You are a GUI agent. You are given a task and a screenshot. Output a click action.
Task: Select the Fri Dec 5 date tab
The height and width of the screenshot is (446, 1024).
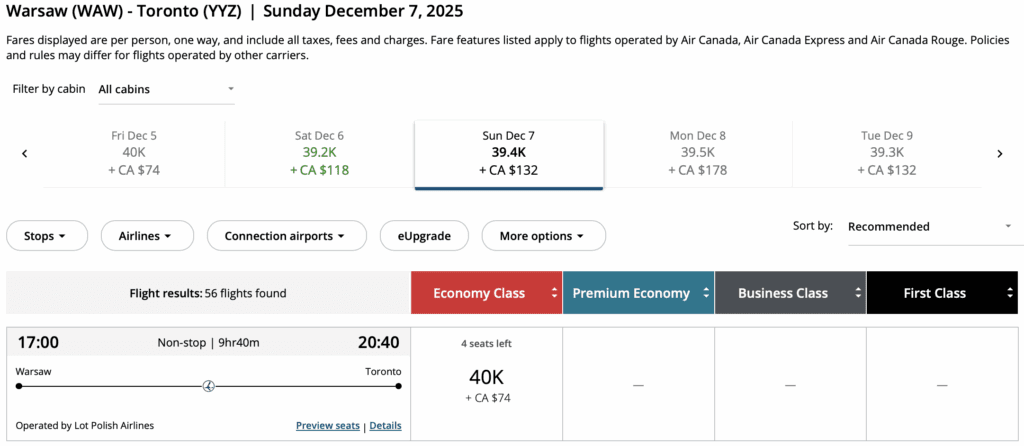[134, 153]
